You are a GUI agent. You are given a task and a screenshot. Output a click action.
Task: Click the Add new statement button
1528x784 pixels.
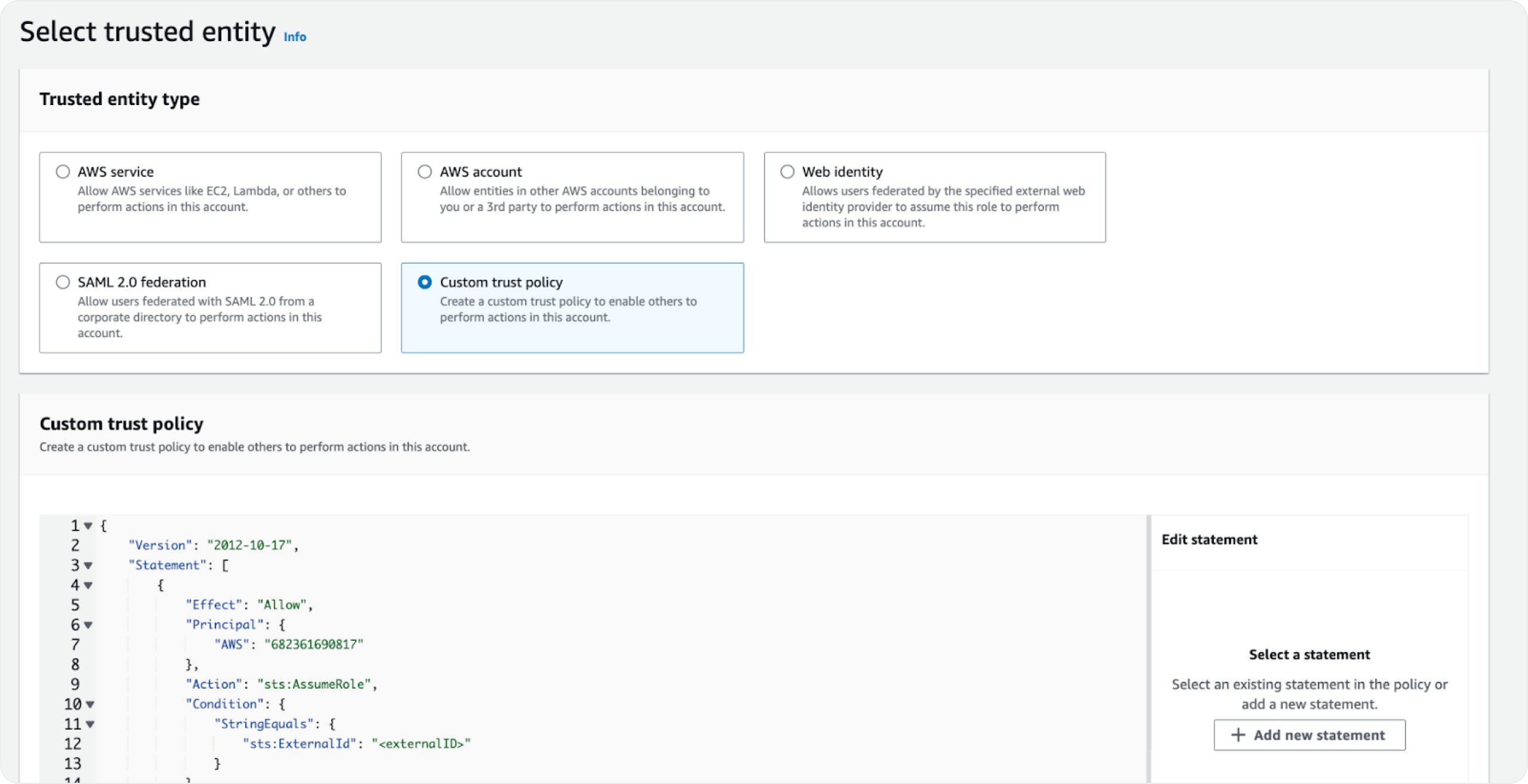[1309, 735]
